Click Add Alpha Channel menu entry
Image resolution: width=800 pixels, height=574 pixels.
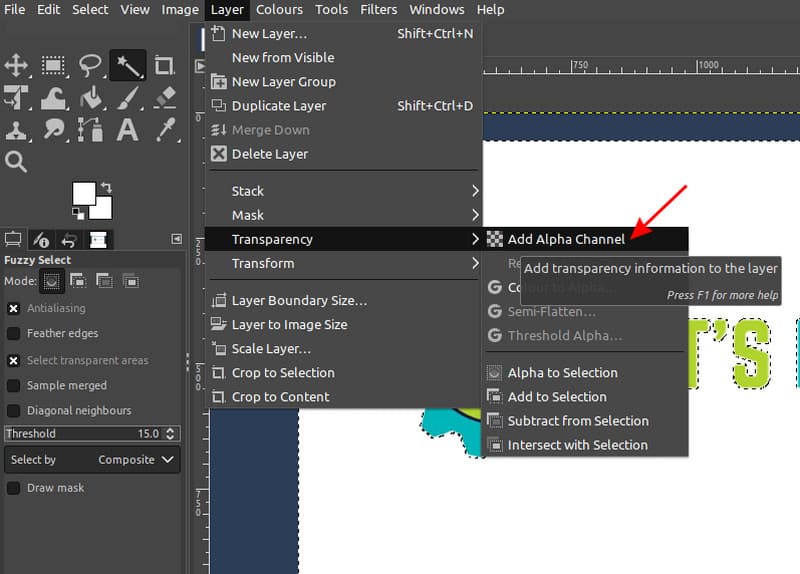coord(566,239)
